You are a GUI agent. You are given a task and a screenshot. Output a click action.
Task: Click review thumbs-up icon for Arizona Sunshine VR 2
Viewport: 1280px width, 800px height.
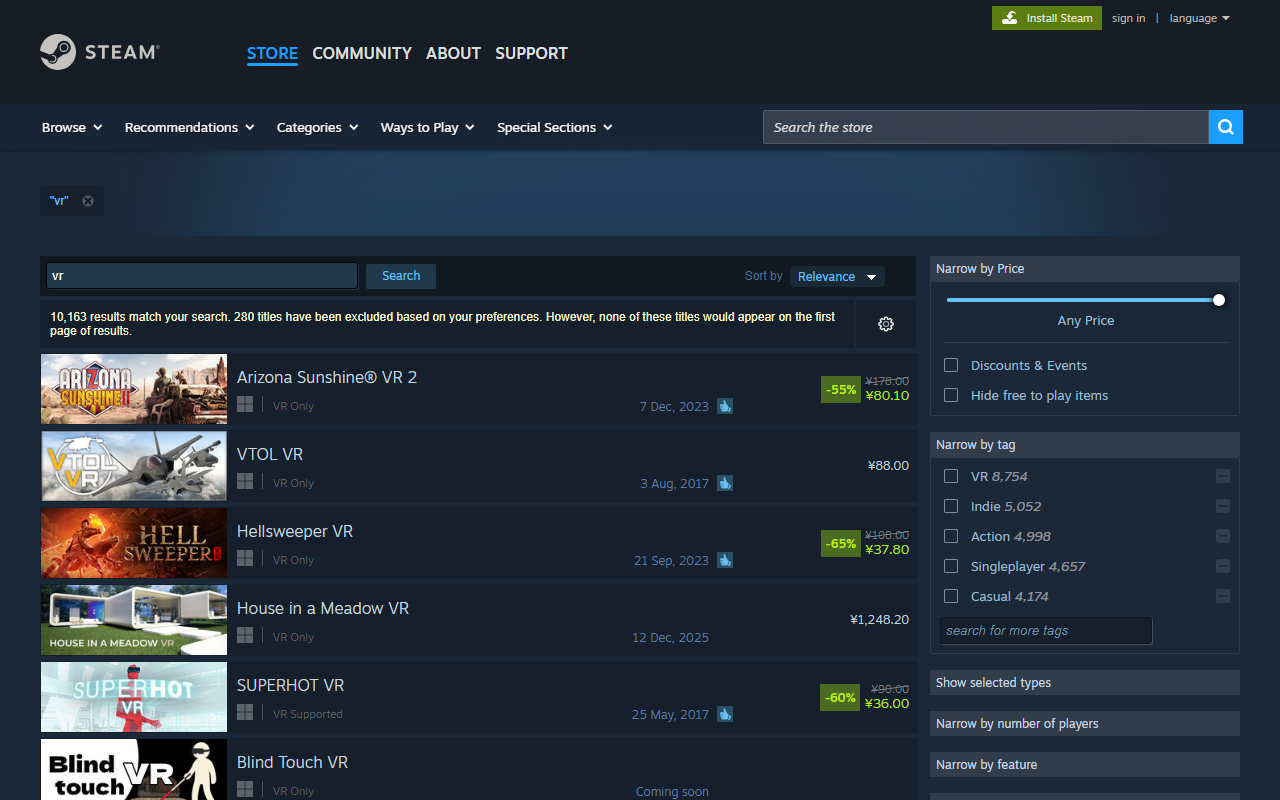pyautogui.click(x=725, y=406)
